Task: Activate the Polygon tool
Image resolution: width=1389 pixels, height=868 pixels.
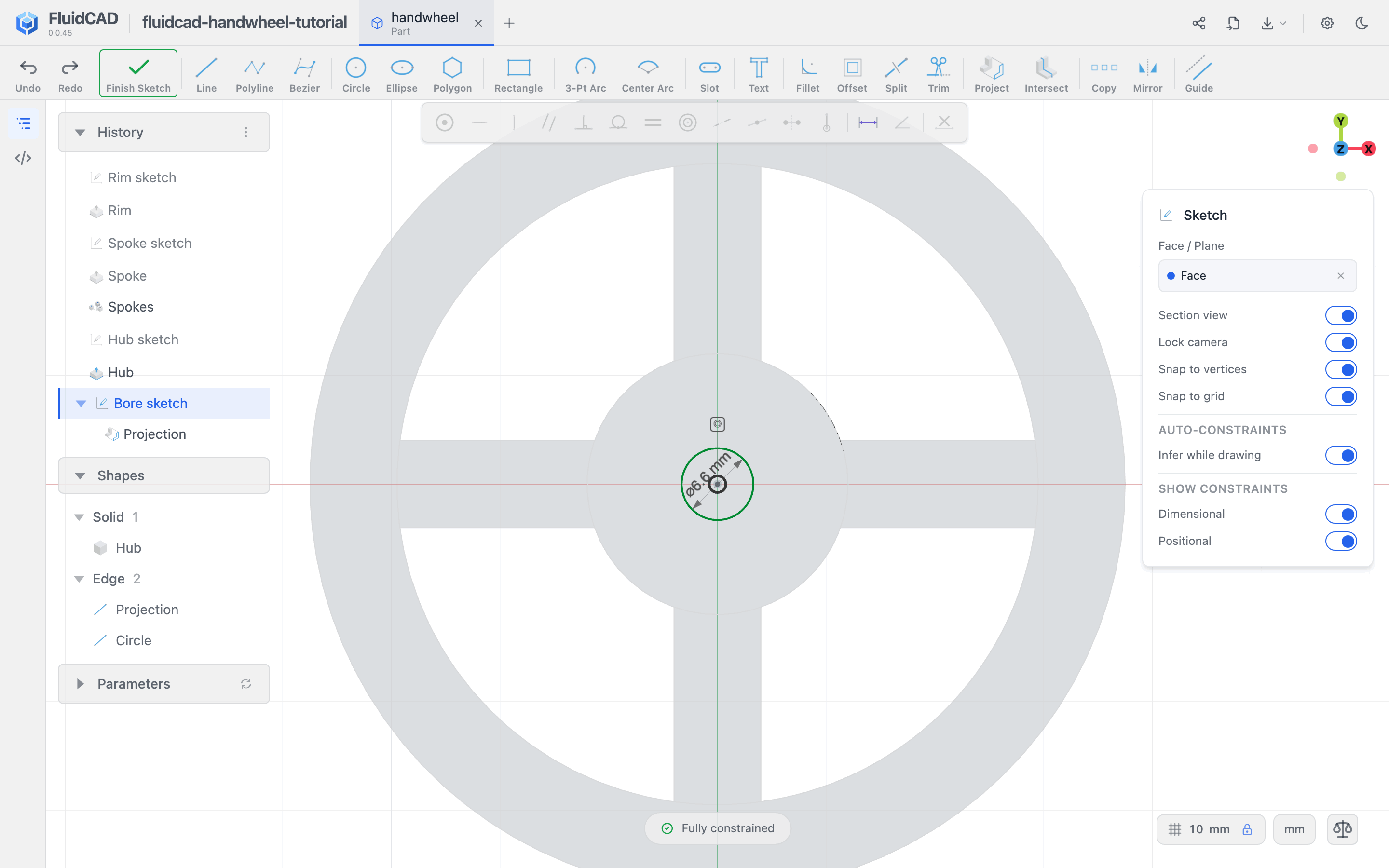Action: point(452,75)
